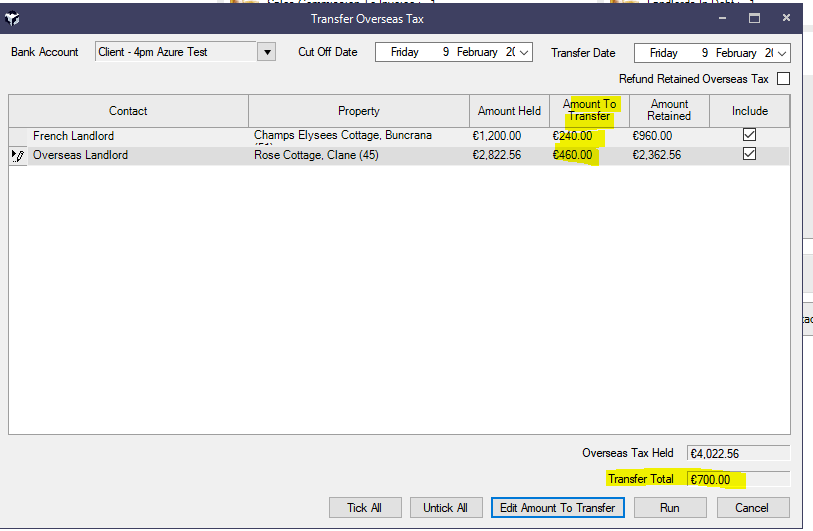Click the application logo icon in title bar
The width and height of the screenshot is (813, 531).
click(12, 18)
